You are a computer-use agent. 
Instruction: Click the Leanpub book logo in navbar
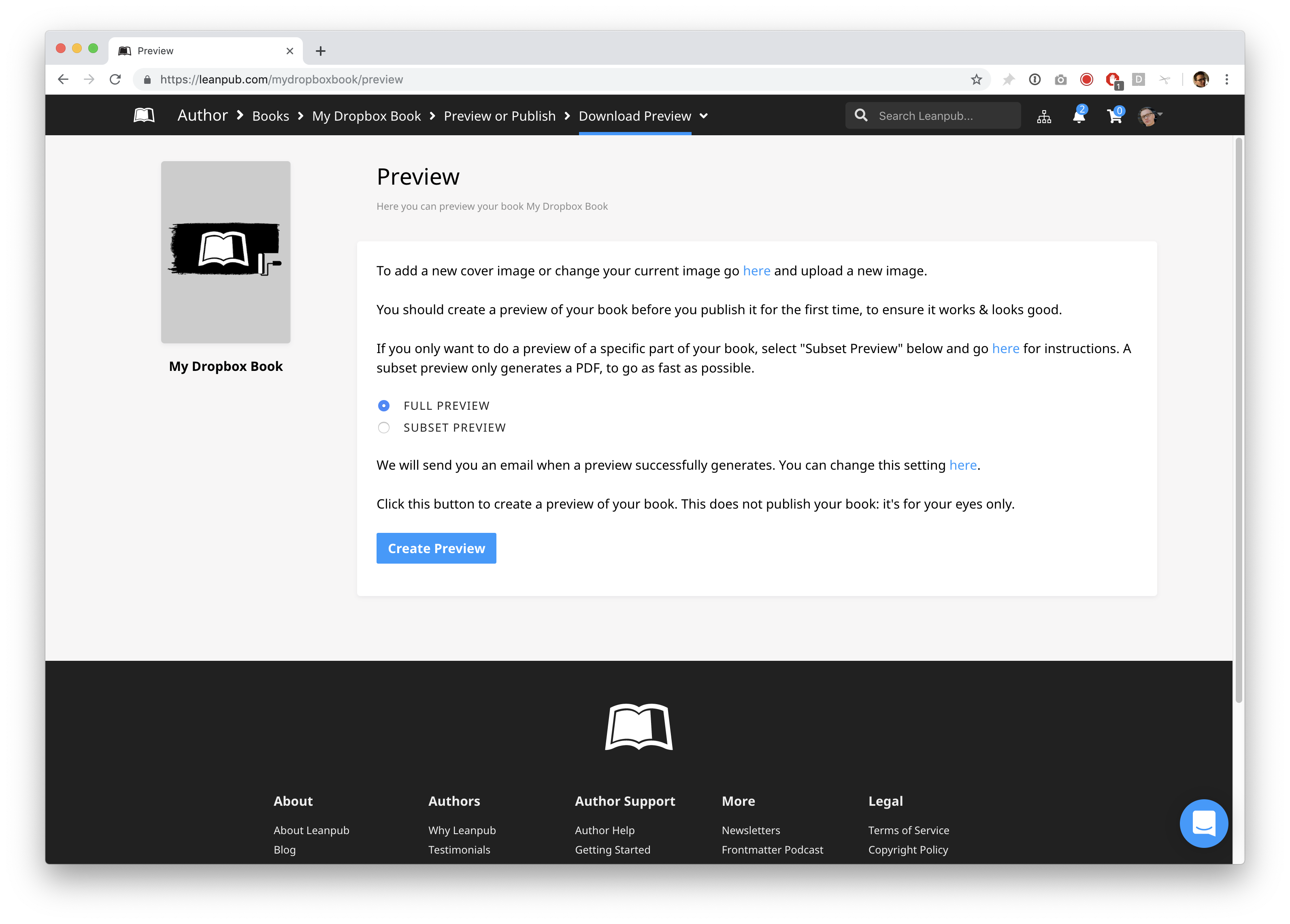[144, 115]
